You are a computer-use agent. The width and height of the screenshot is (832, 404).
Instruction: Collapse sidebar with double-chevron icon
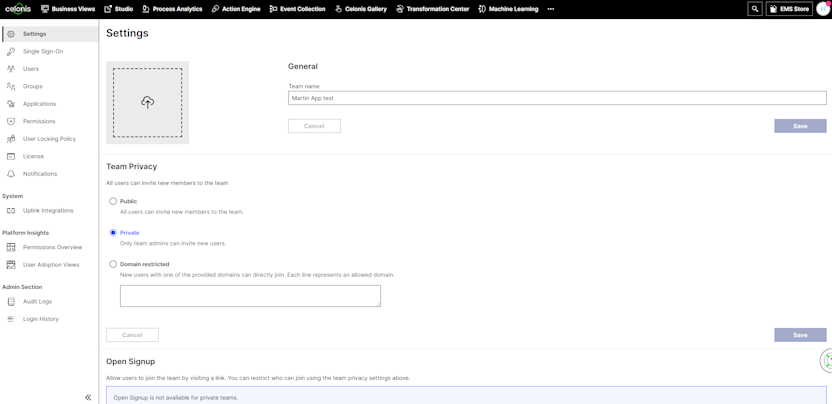(x=88, y=397)
